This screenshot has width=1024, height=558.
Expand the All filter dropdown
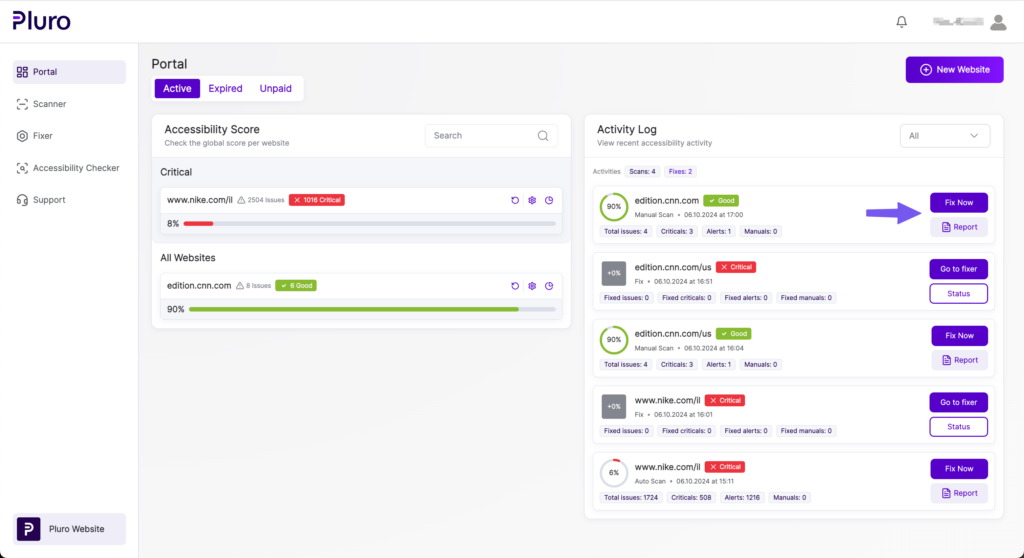(945, 136)
